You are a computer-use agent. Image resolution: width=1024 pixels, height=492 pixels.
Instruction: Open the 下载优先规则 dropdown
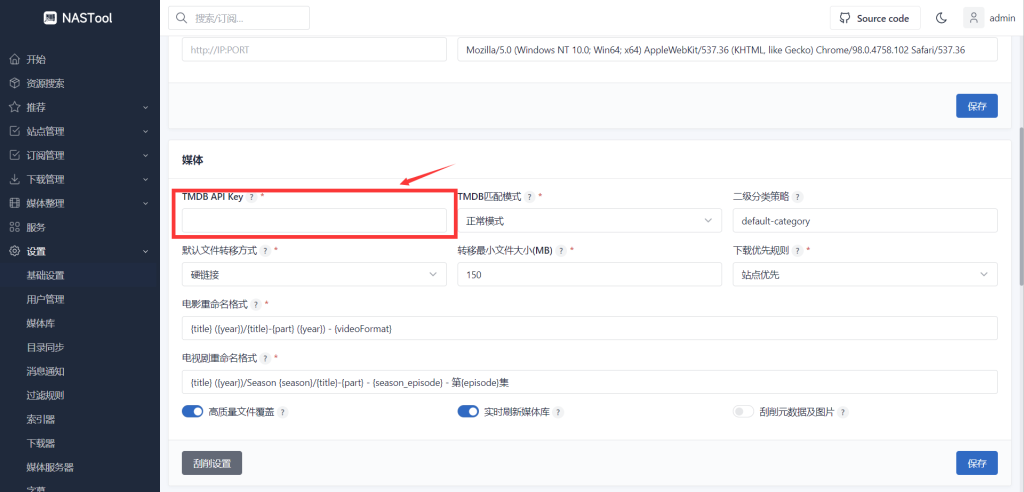point(865,274)
